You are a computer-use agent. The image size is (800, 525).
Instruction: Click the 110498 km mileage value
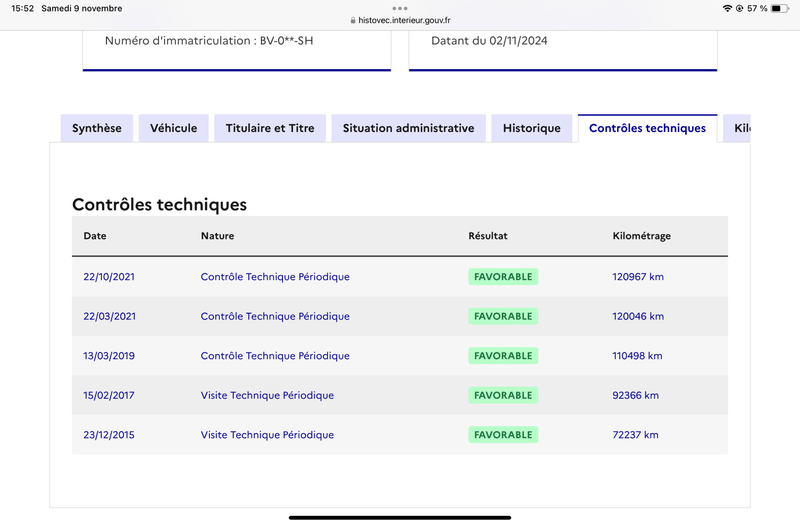pyautogui.click(x=637, y=356)
